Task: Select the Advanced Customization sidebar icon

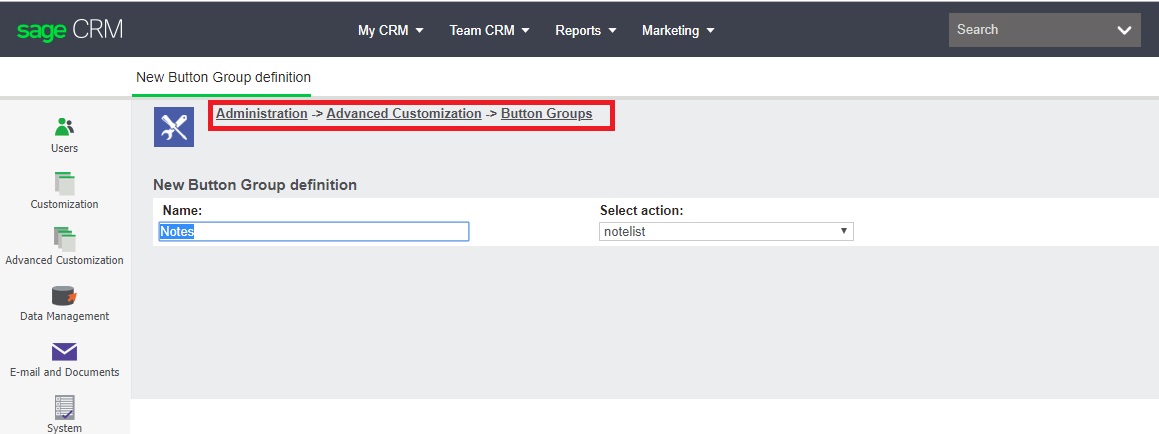Action: (64, 239)
